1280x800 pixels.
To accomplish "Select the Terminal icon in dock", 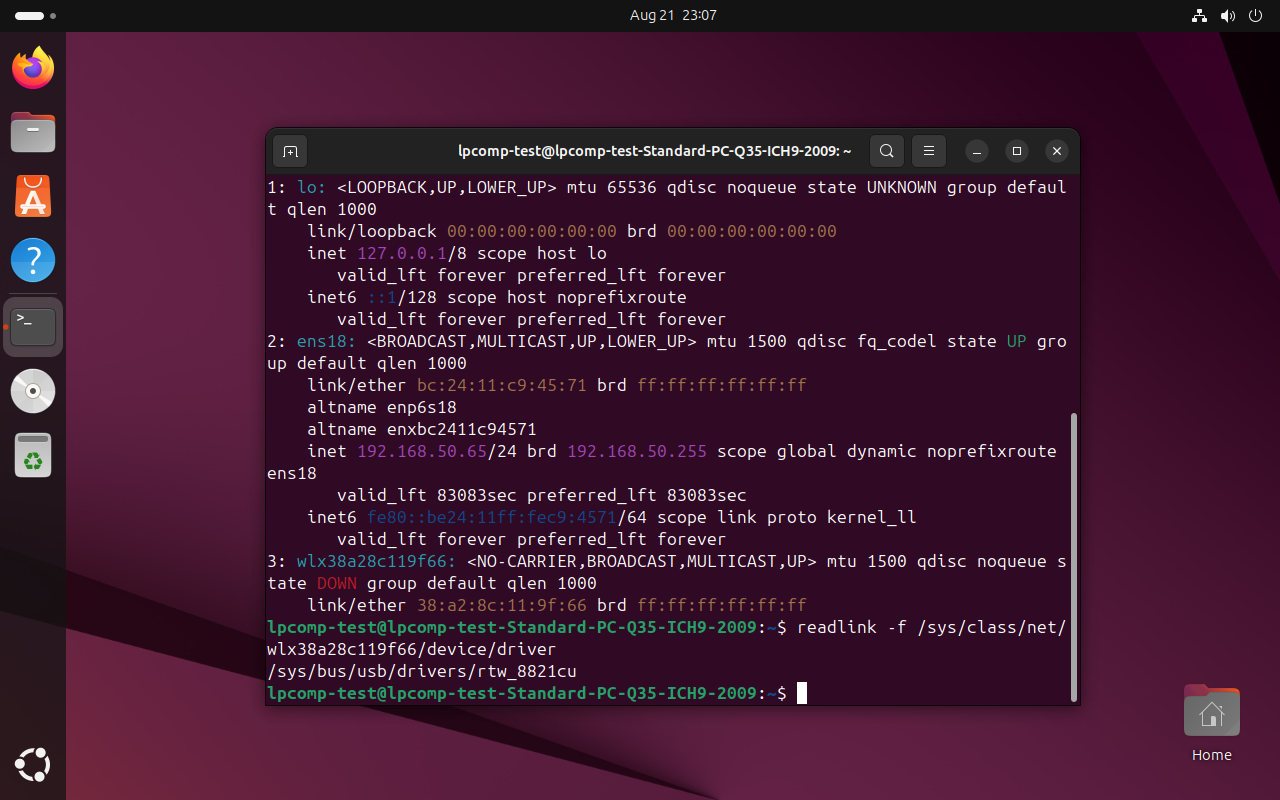I will 33,326.
